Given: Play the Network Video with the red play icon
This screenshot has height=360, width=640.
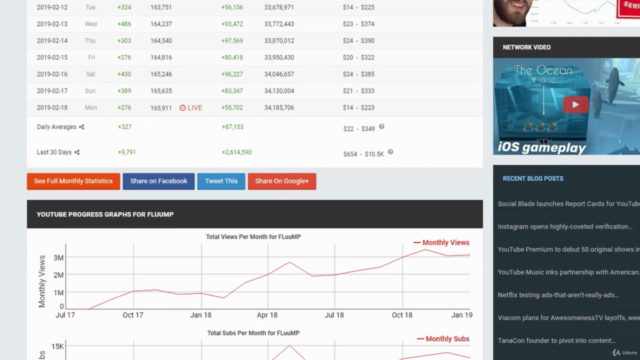Looking at the screenshot, I should tap(576, 105).
